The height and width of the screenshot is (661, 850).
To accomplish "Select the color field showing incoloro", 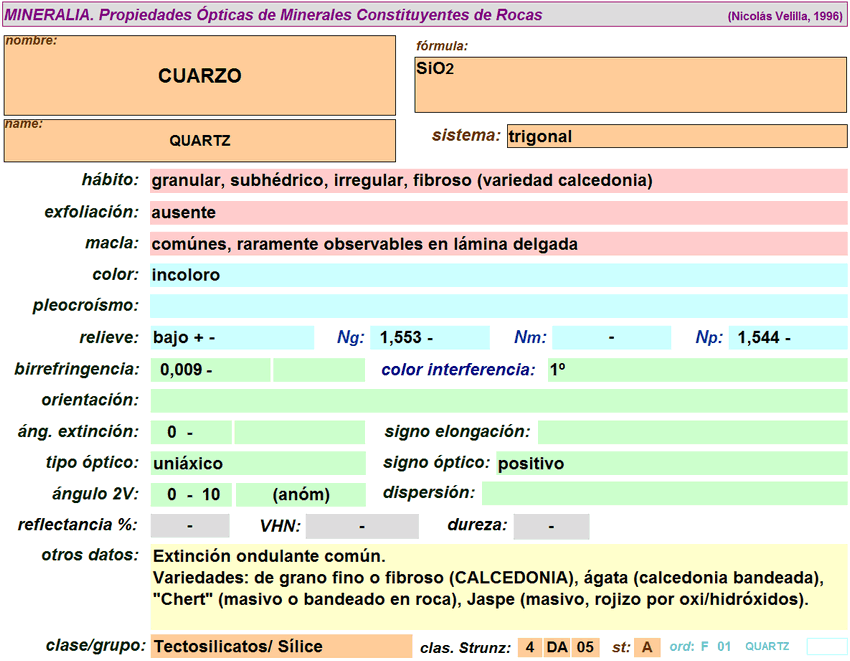I will click(x=498, y=275).
